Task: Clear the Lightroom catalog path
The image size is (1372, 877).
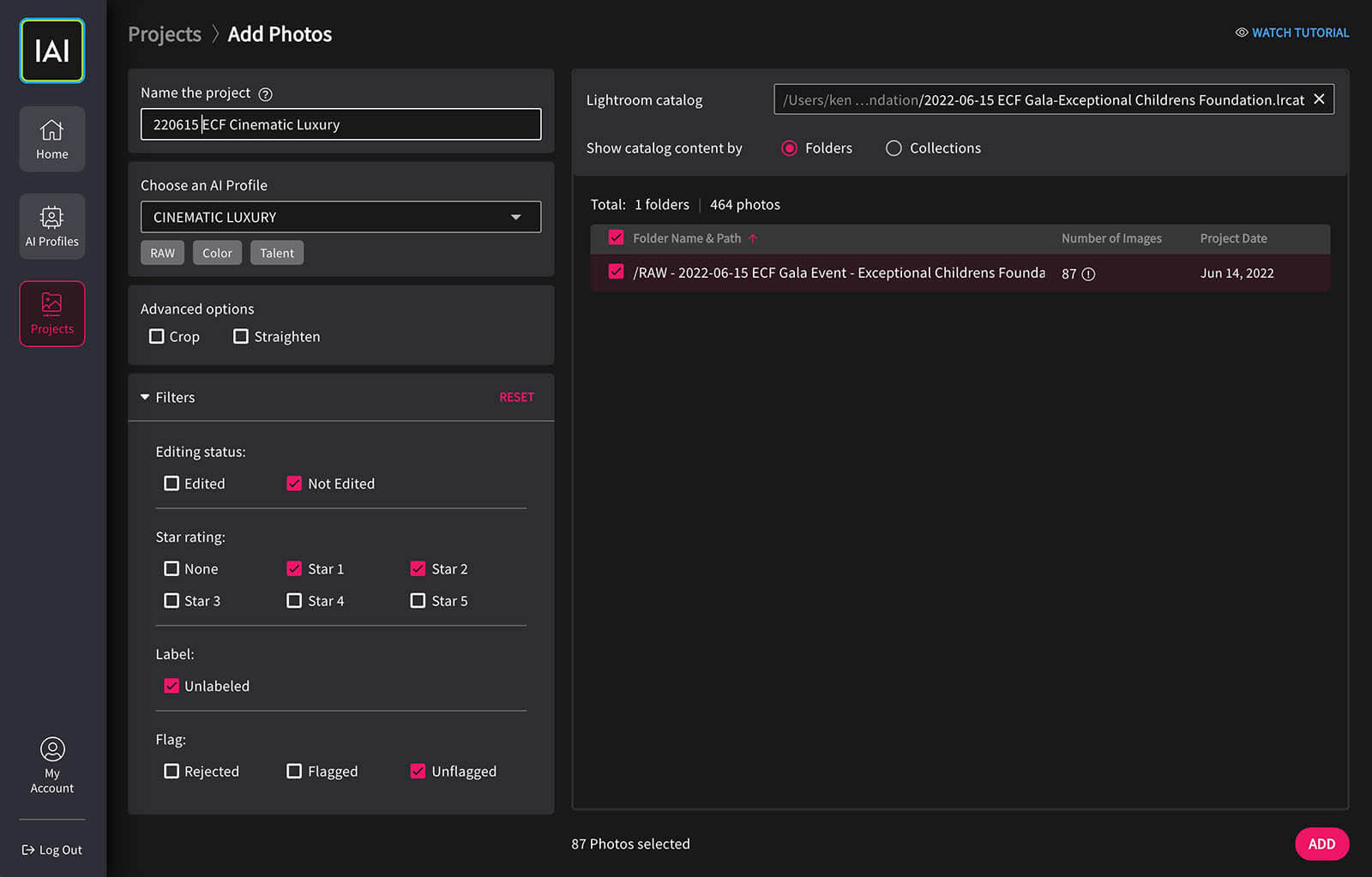Action: [1319, 99]
